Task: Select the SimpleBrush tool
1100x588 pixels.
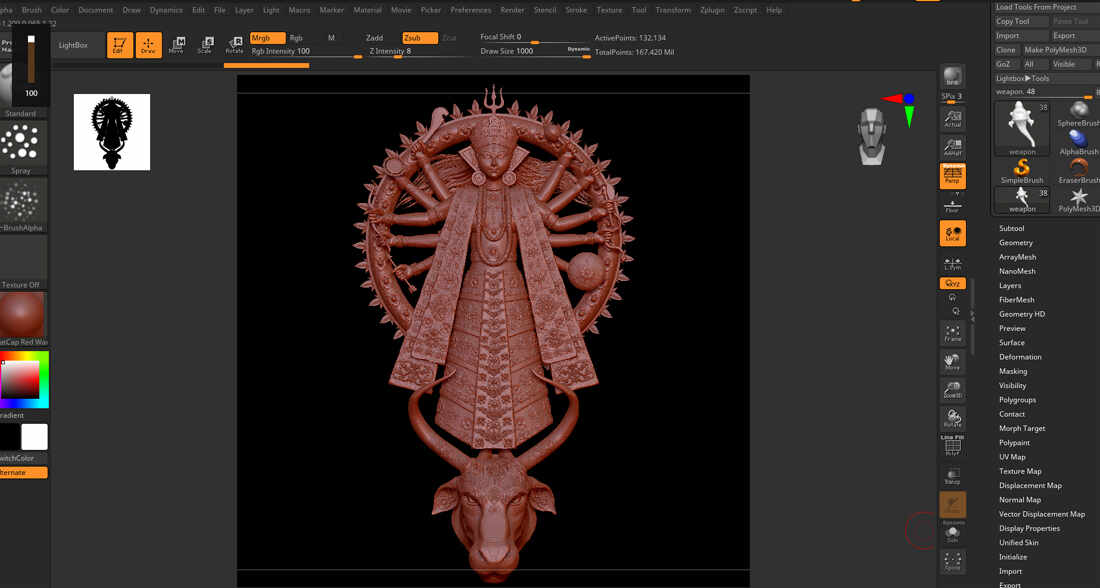Action: pyautogui.click(x=1022, y=171)
